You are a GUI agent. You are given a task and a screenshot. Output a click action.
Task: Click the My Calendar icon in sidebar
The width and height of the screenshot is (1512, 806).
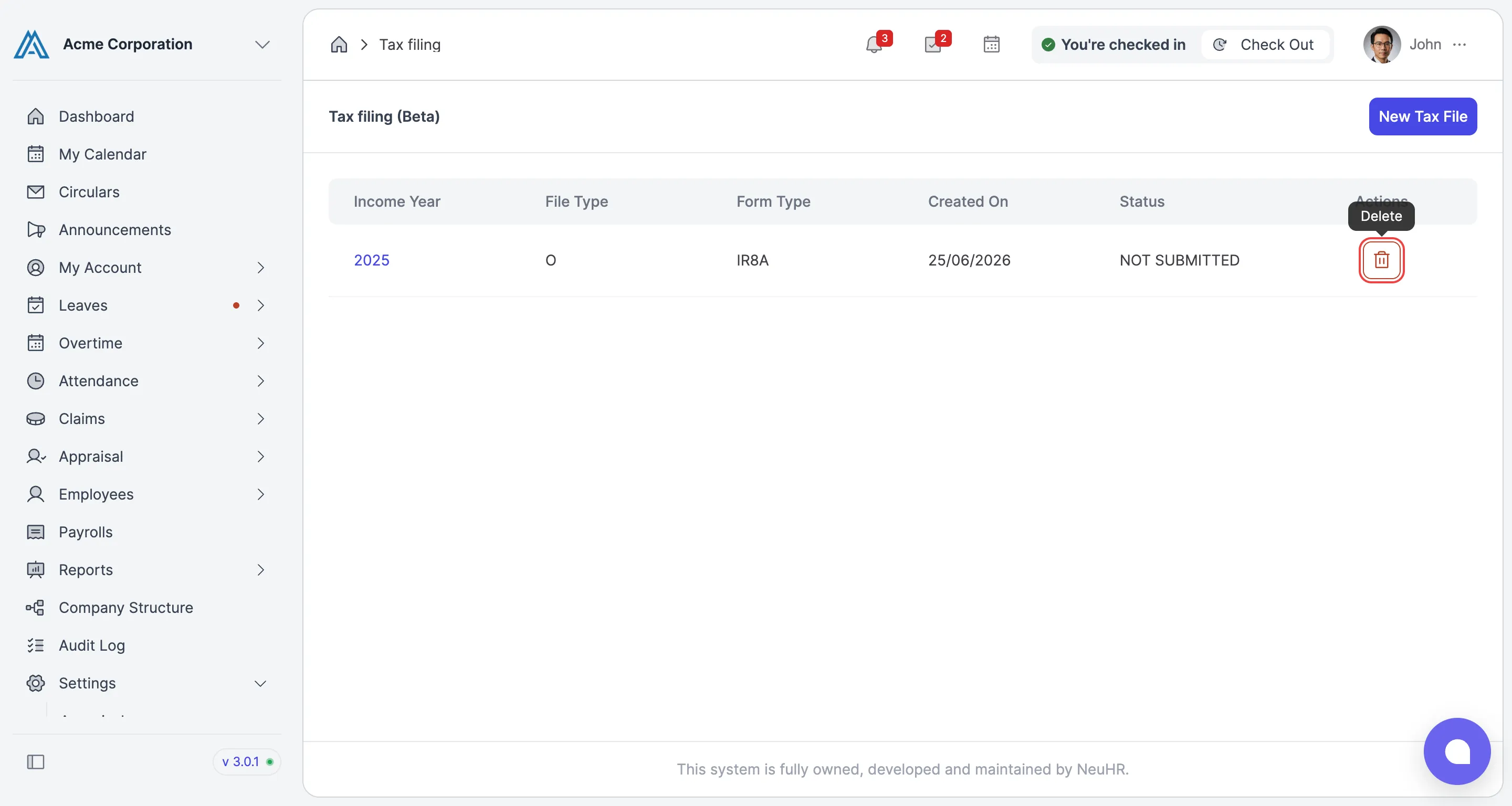tap(36, 154)
